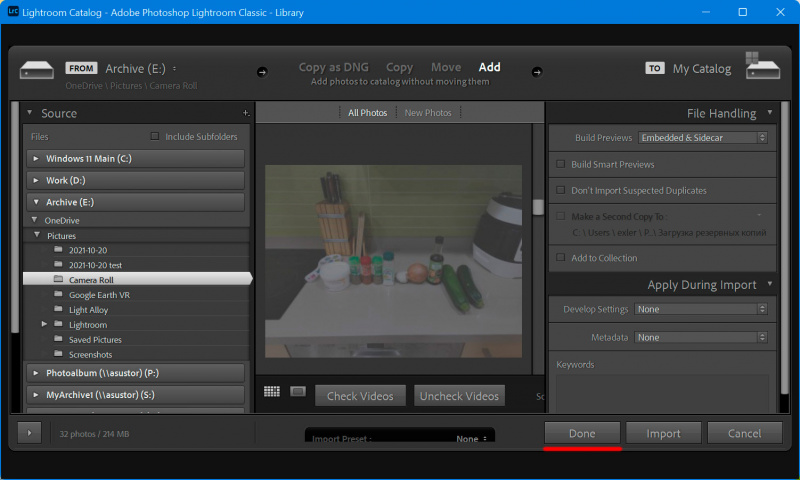This screenshot has height=480, width=800.
Task: Toggle Don't Import Suspected Duplicates checkbox
Action: [x=561, y=190]
